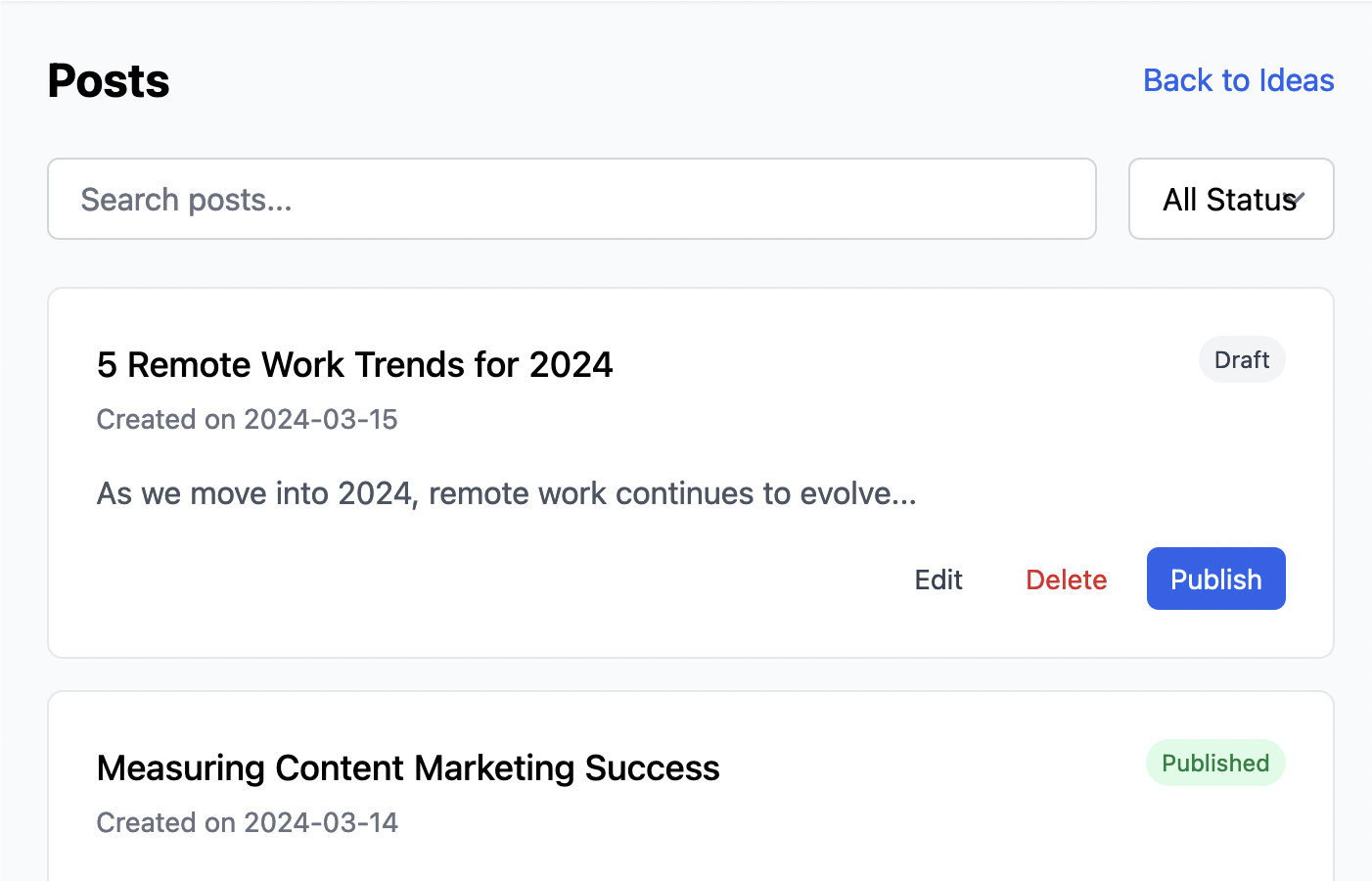1372x881 pixels.
Task: Click the Published badge on Measuring Content Marketing
Action: click(x=1215, y=763)
